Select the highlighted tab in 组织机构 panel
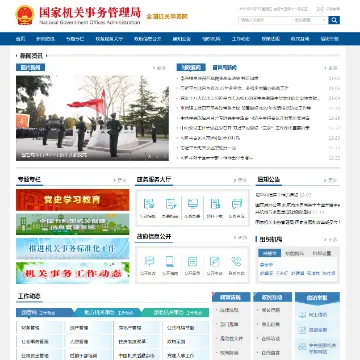 [x=269, y=253]
